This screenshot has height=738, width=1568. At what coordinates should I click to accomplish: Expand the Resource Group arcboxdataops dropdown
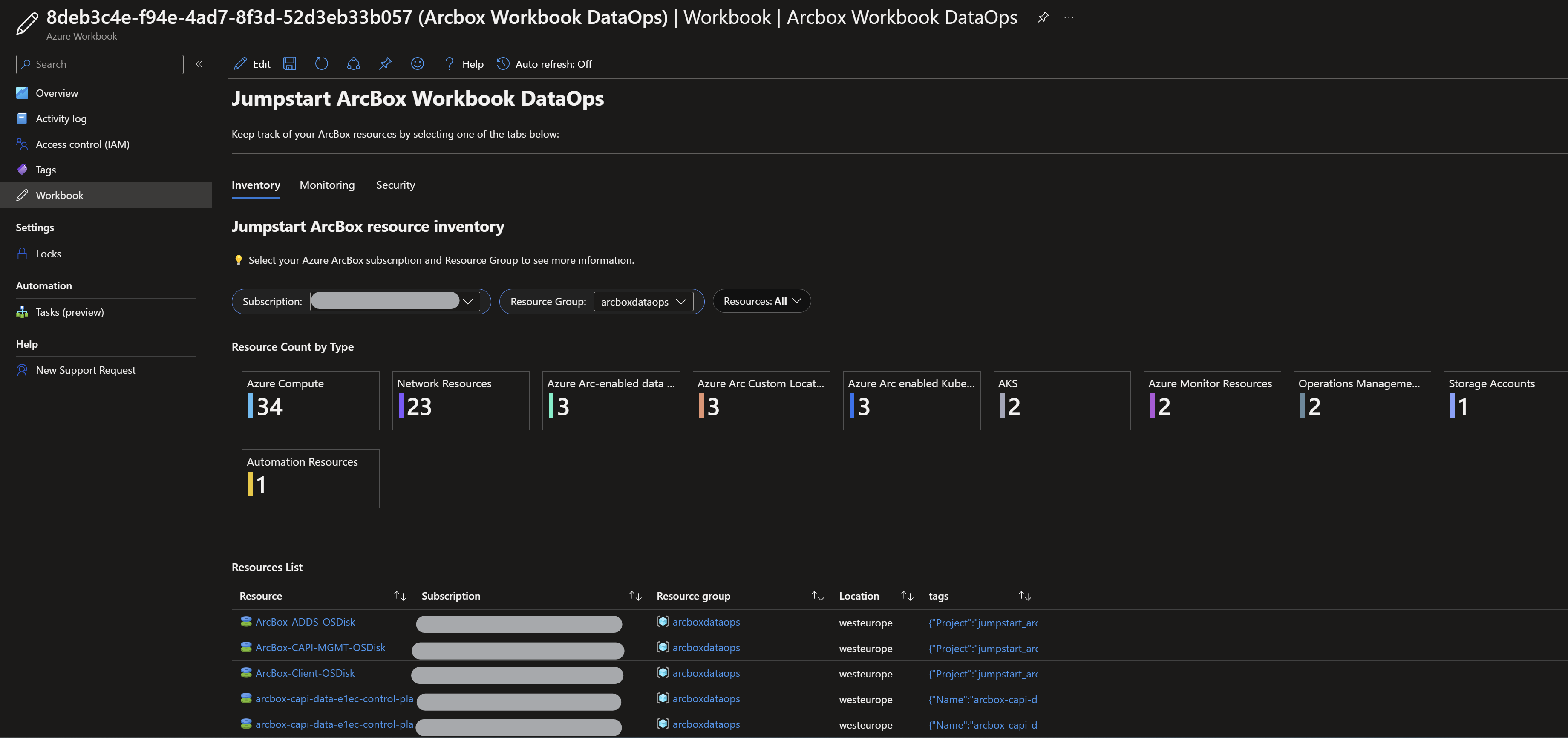643,301
